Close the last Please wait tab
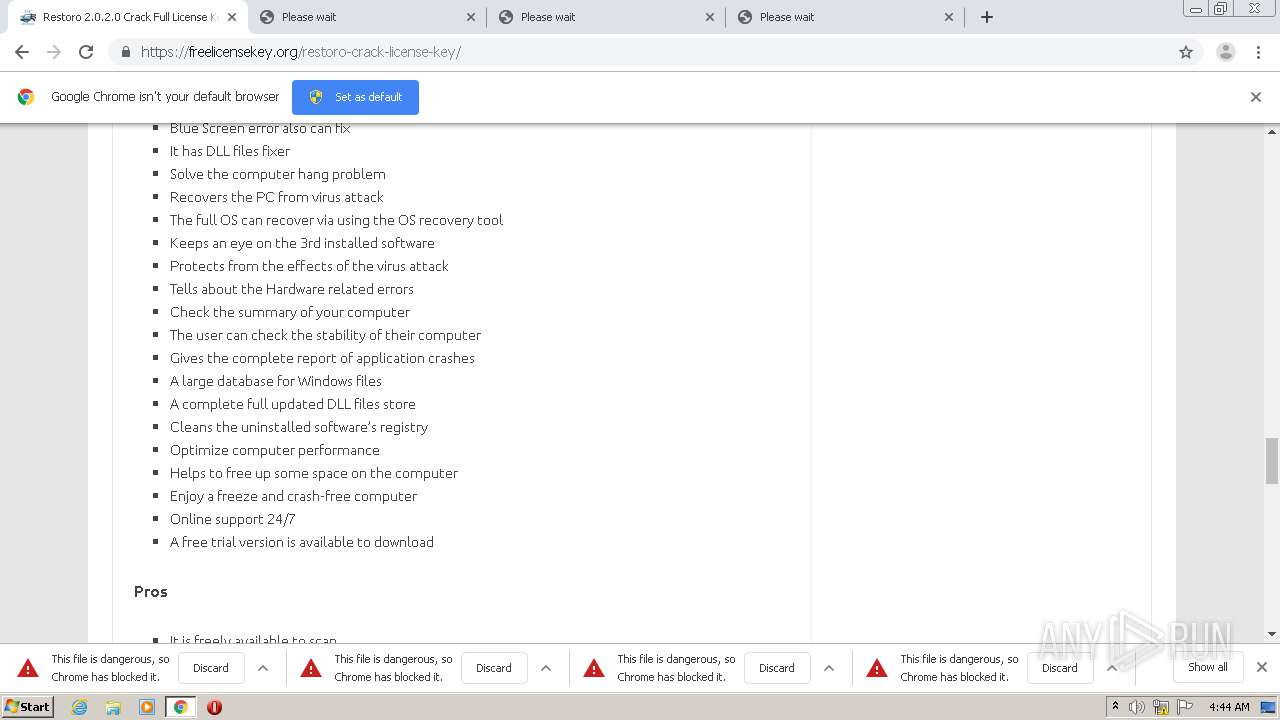This screenshot has width=1280, height=720. 949,17
